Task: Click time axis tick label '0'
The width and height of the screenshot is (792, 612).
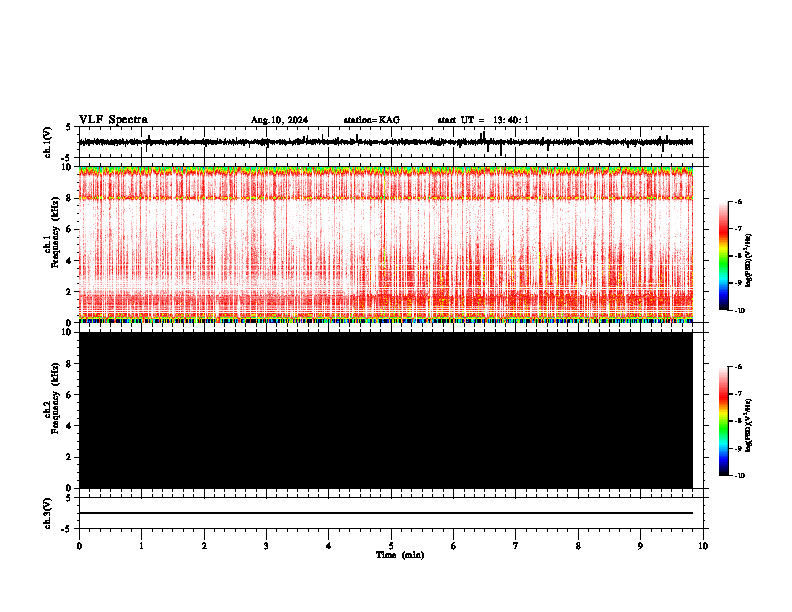Action: pyautogui.click(x=79, y=546)
